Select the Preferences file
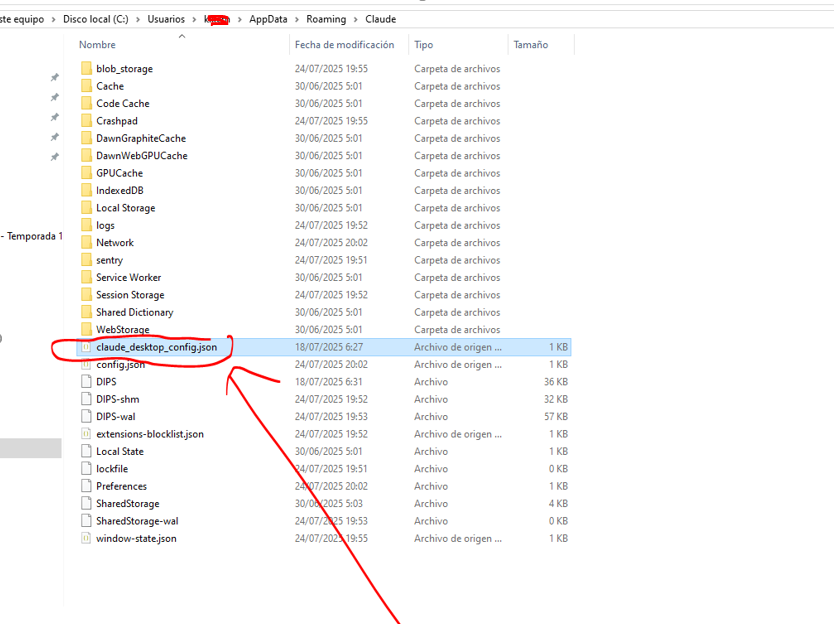The image size is (834, 624). coord(121,486)
